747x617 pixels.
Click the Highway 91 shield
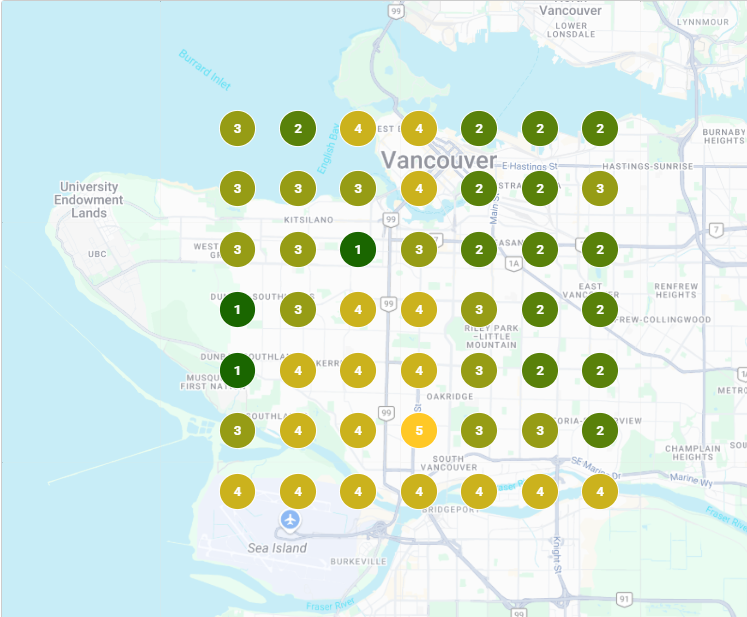tap(624, 599)
